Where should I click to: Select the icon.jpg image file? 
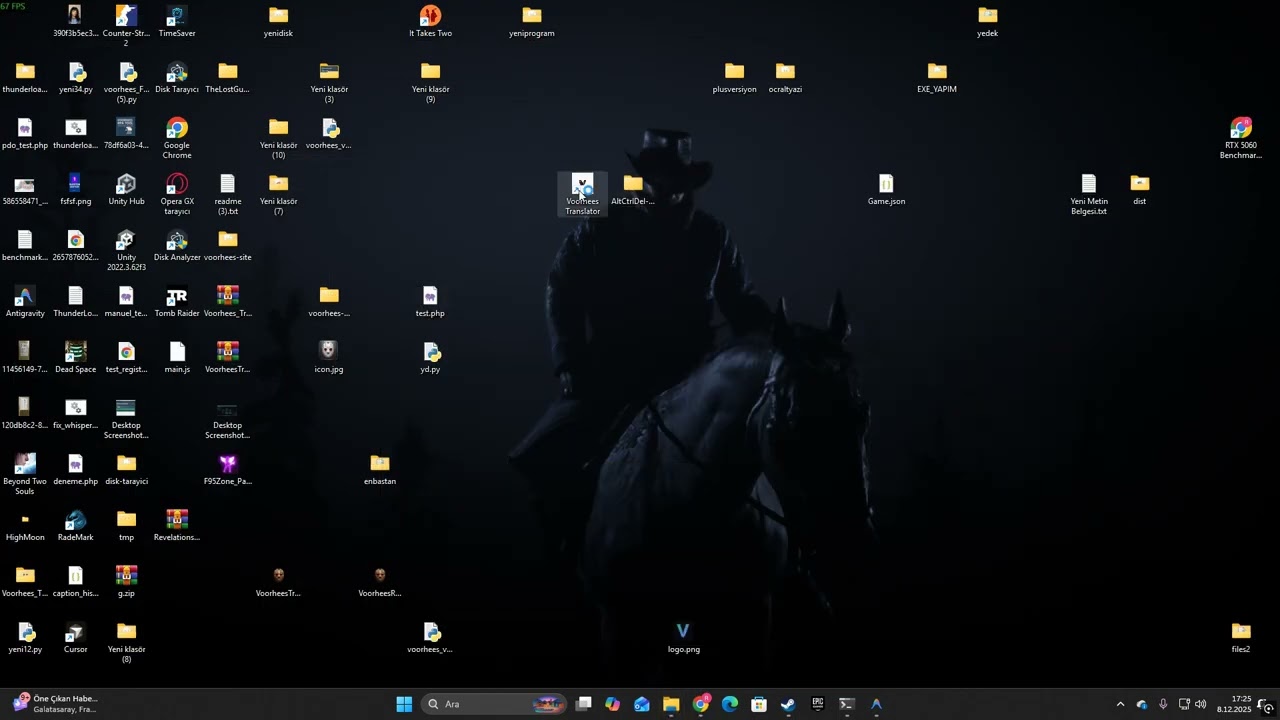(329, 358)
